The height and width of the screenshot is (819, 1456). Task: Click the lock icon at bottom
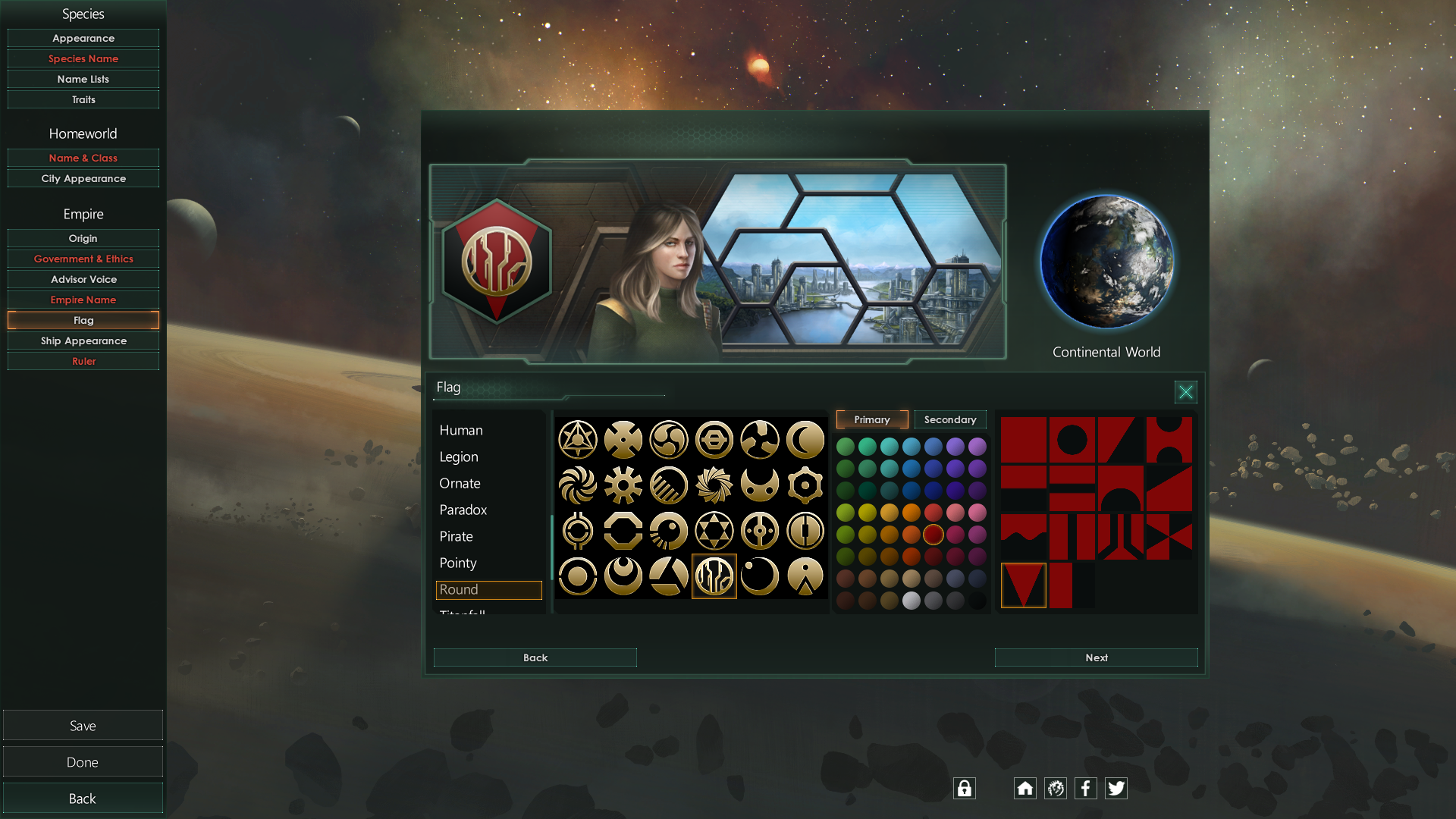point(964,789)
